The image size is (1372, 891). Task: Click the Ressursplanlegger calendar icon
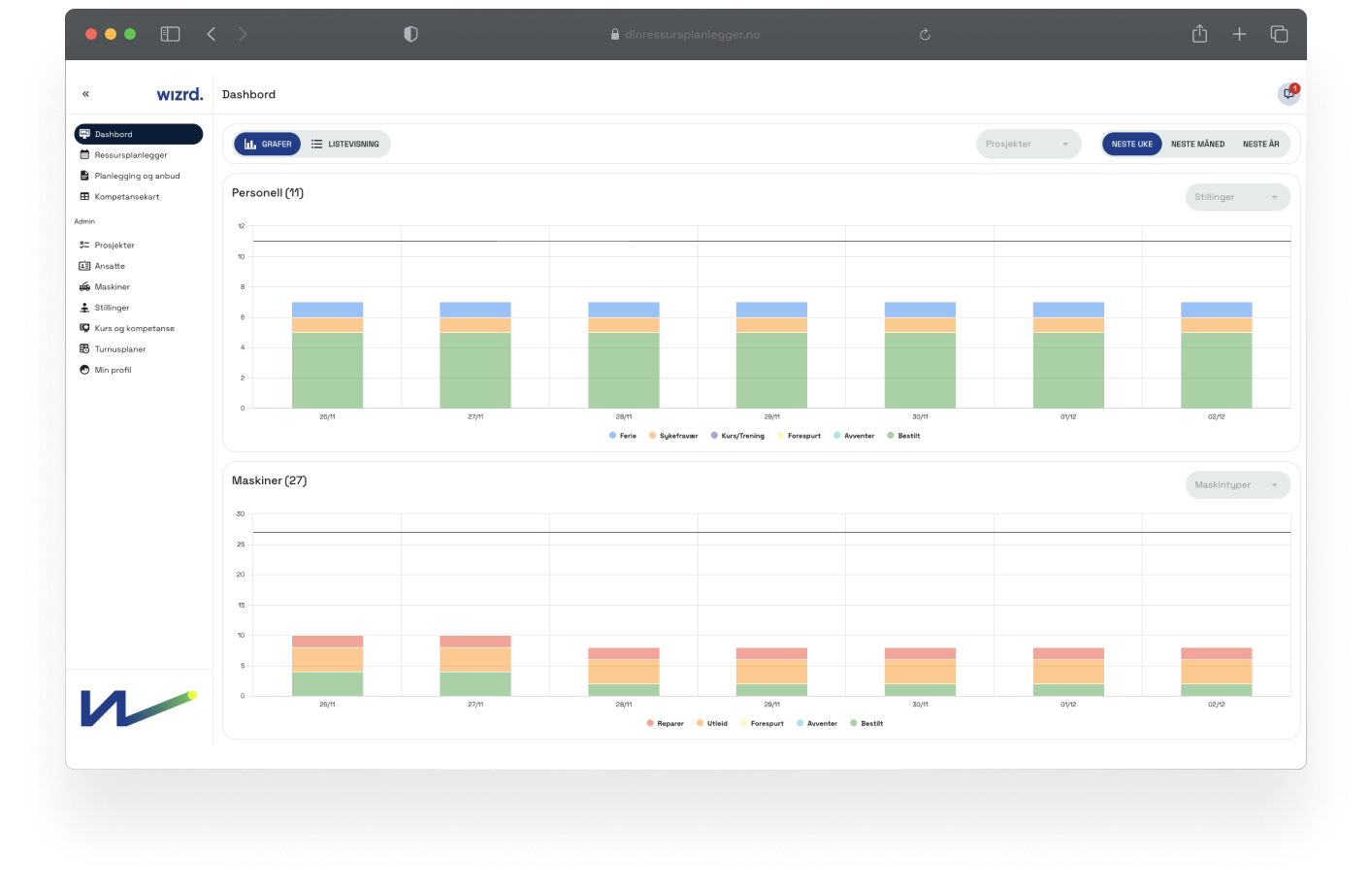coord(84,155)
